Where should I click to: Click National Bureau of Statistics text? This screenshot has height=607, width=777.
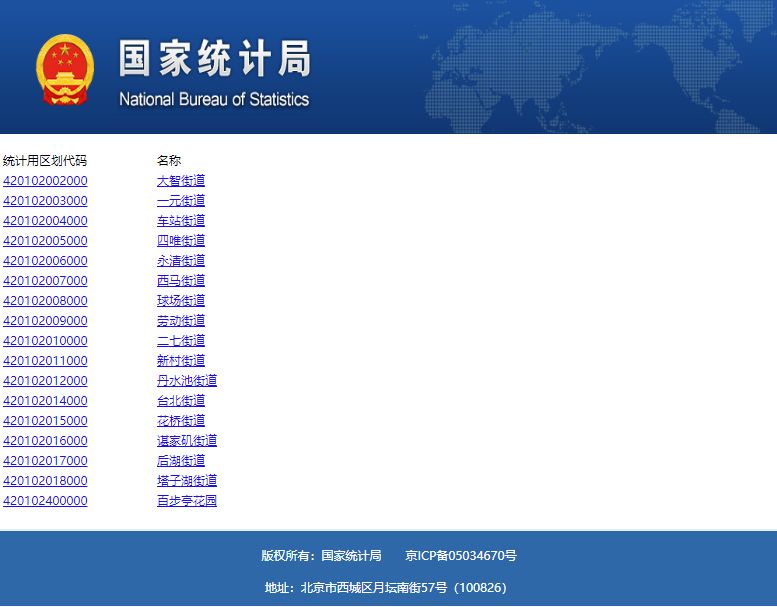[x=214, y=99]
